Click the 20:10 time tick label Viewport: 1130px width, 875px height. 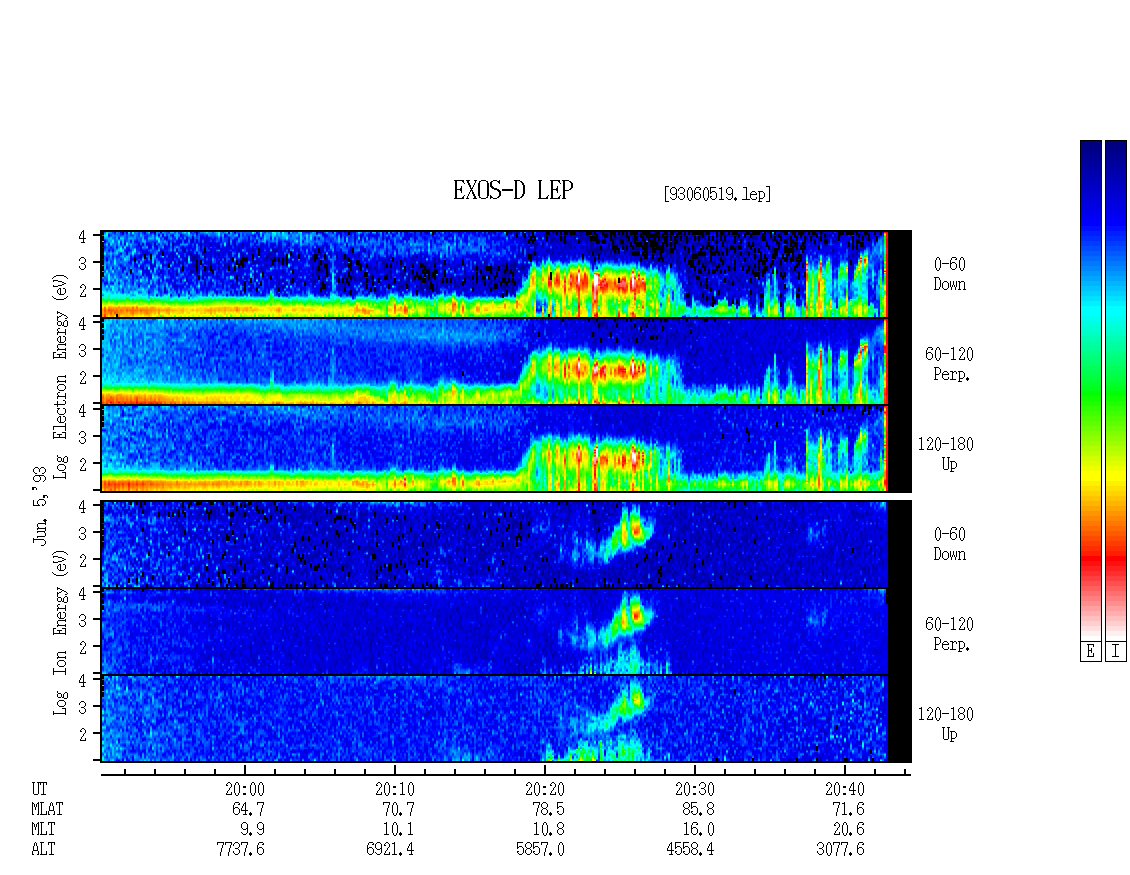pyautogui.click(x=395, y=789)
